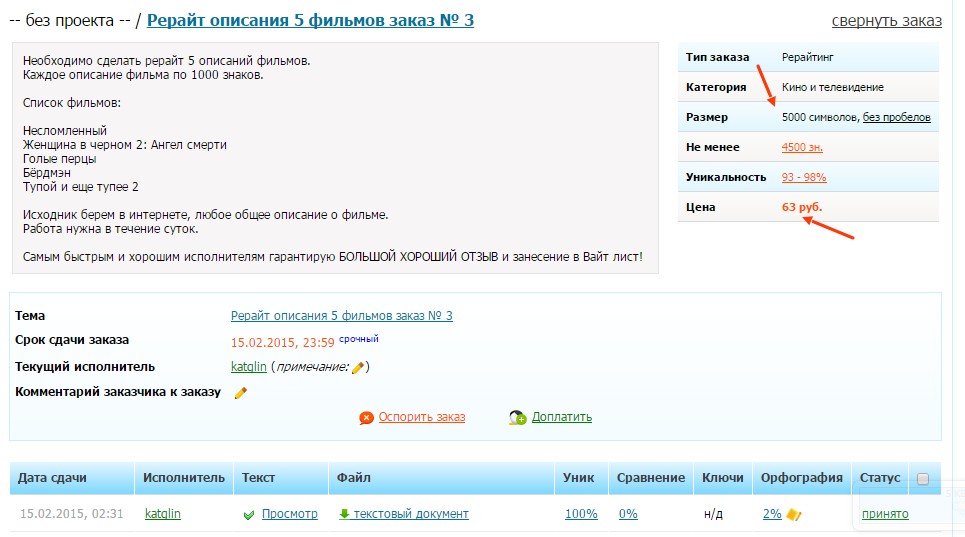Open Просмотр to view submitted text

tap(290, 514)
